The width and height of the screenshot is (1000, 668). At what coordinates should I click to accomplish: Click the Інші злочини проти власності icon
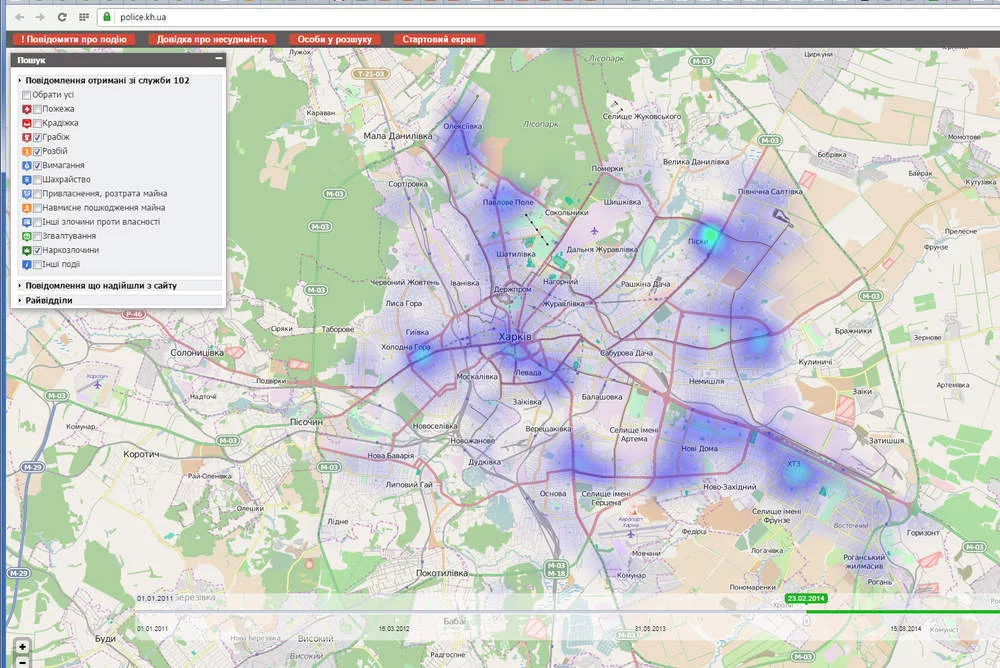click(x=27, y=222)
